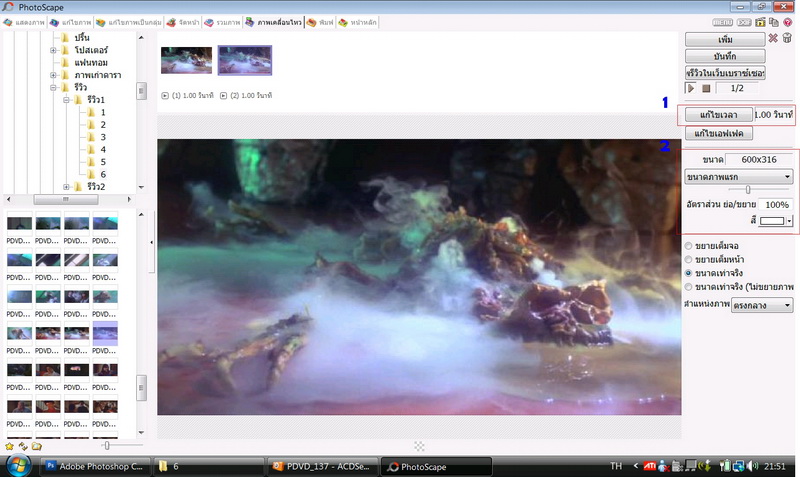Click the preview in web browser button
Viewport: 800px width, 477px height.
pyautogui.click(x=725, y=73)
